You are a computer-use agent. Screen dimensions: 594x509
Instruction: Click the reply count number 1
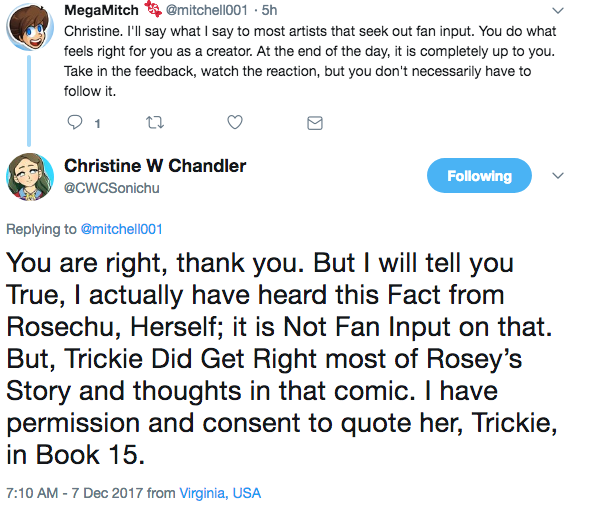click(x=97, y=123)
